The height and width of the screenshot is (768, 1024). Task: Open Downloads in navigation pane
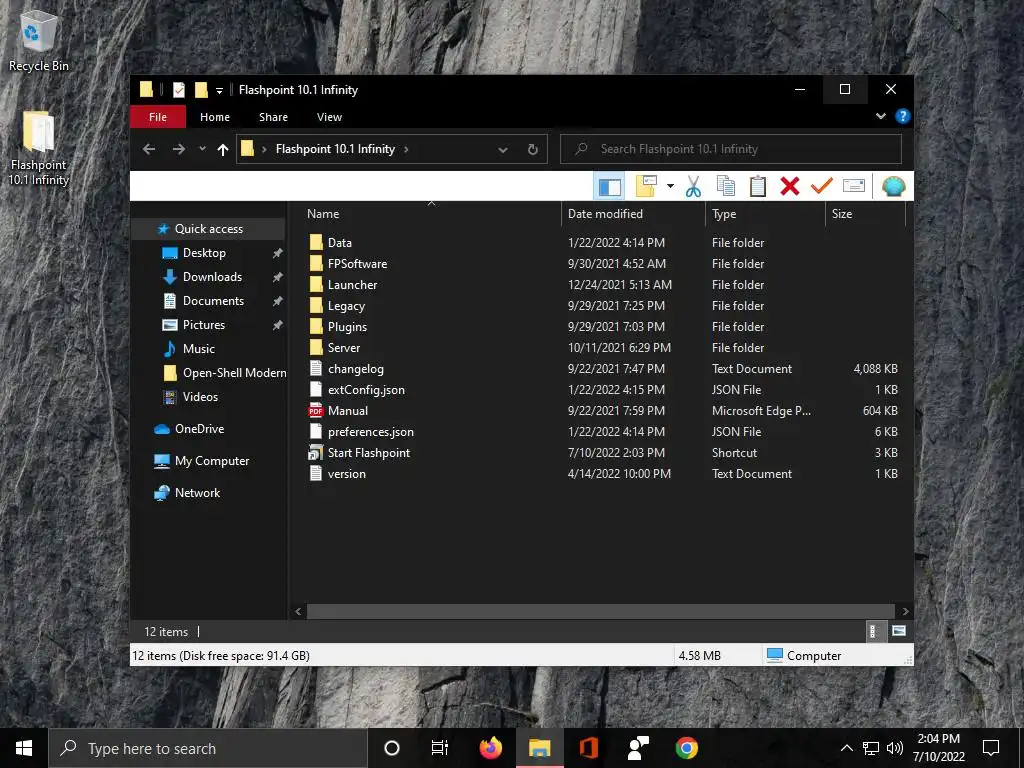[212, 277]
